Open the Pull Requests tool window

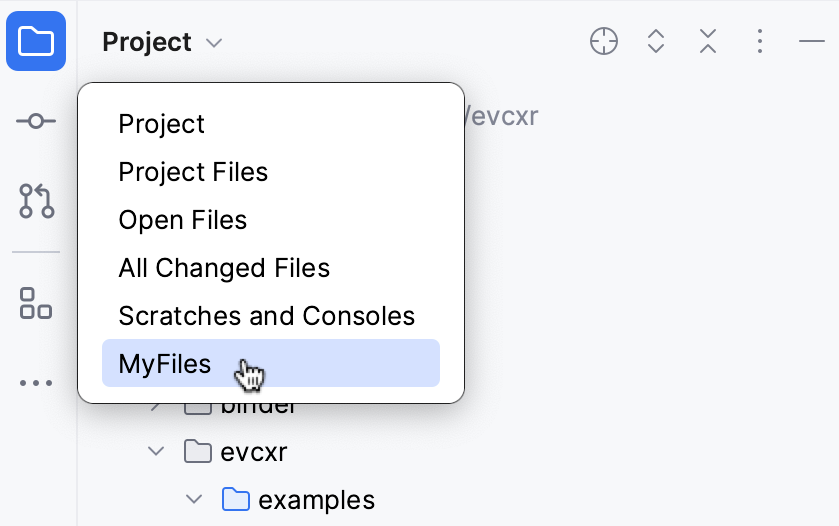point(36,201)
